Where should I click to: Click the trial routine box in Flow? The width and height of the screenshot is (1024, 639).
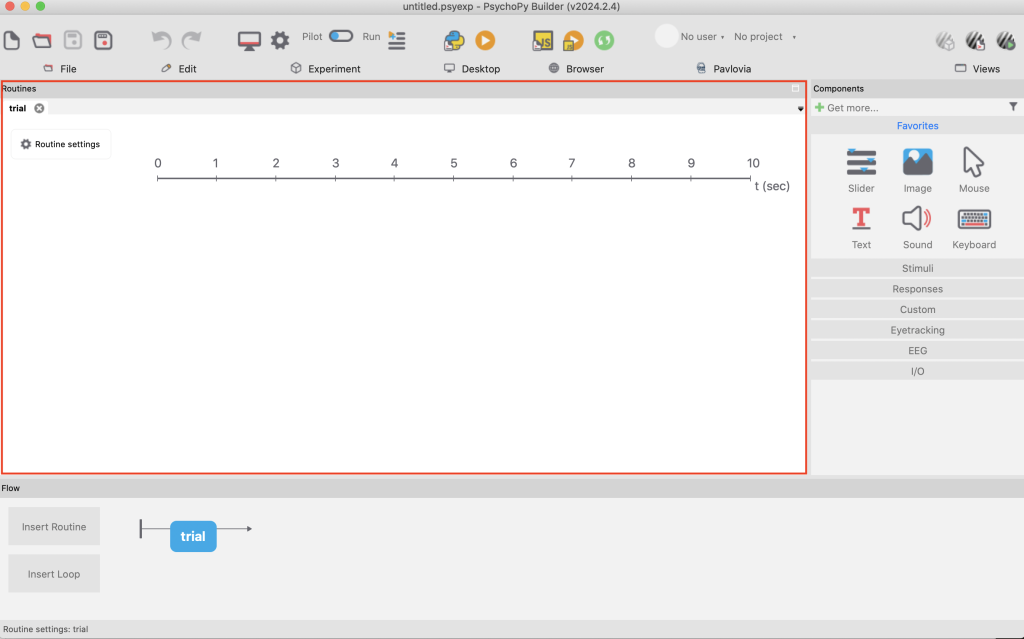coord(193,536)
